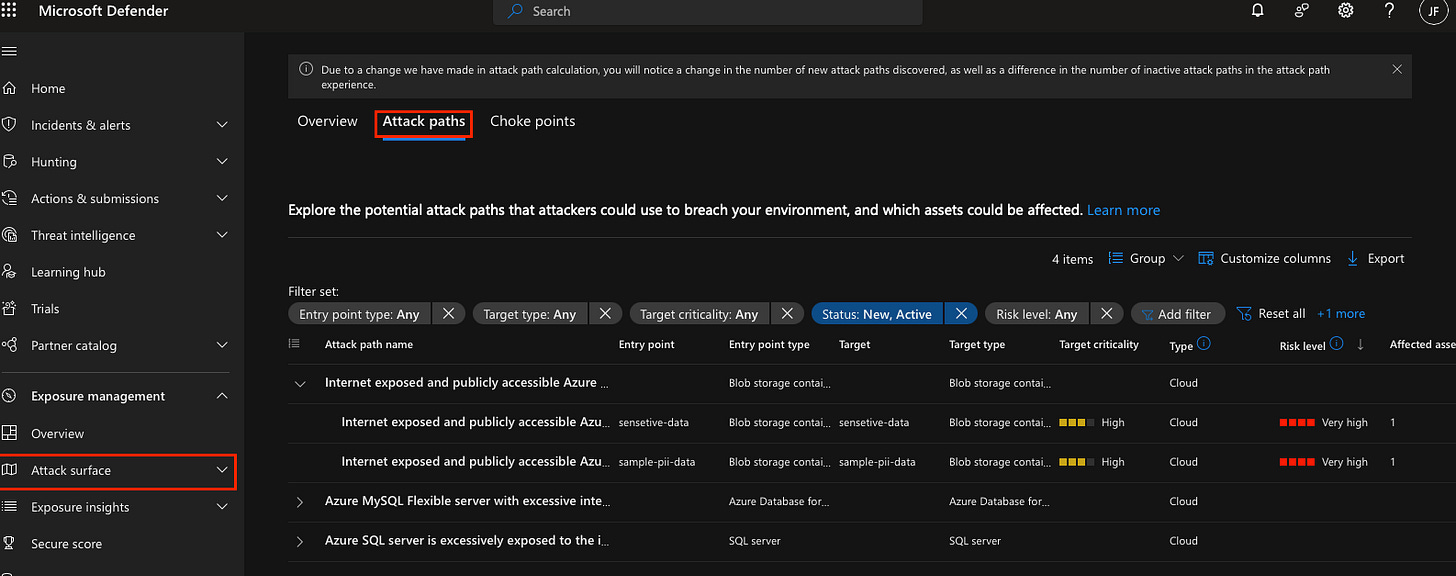Open the app launcher waffle icon
Screen dimensions: 1456x576
pyautogui.click(x=9, y=11)
